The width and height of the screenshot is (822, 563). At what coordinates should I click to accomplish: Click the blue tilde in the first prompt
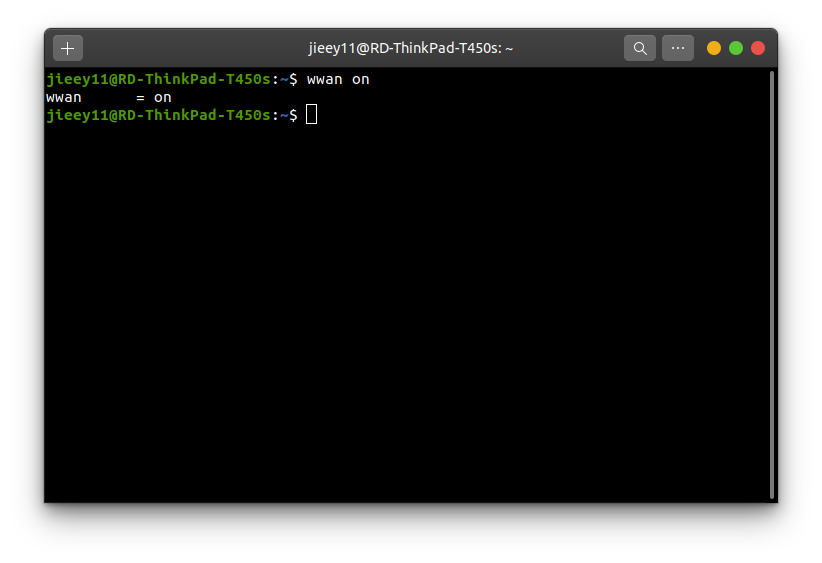coord(284,79)
